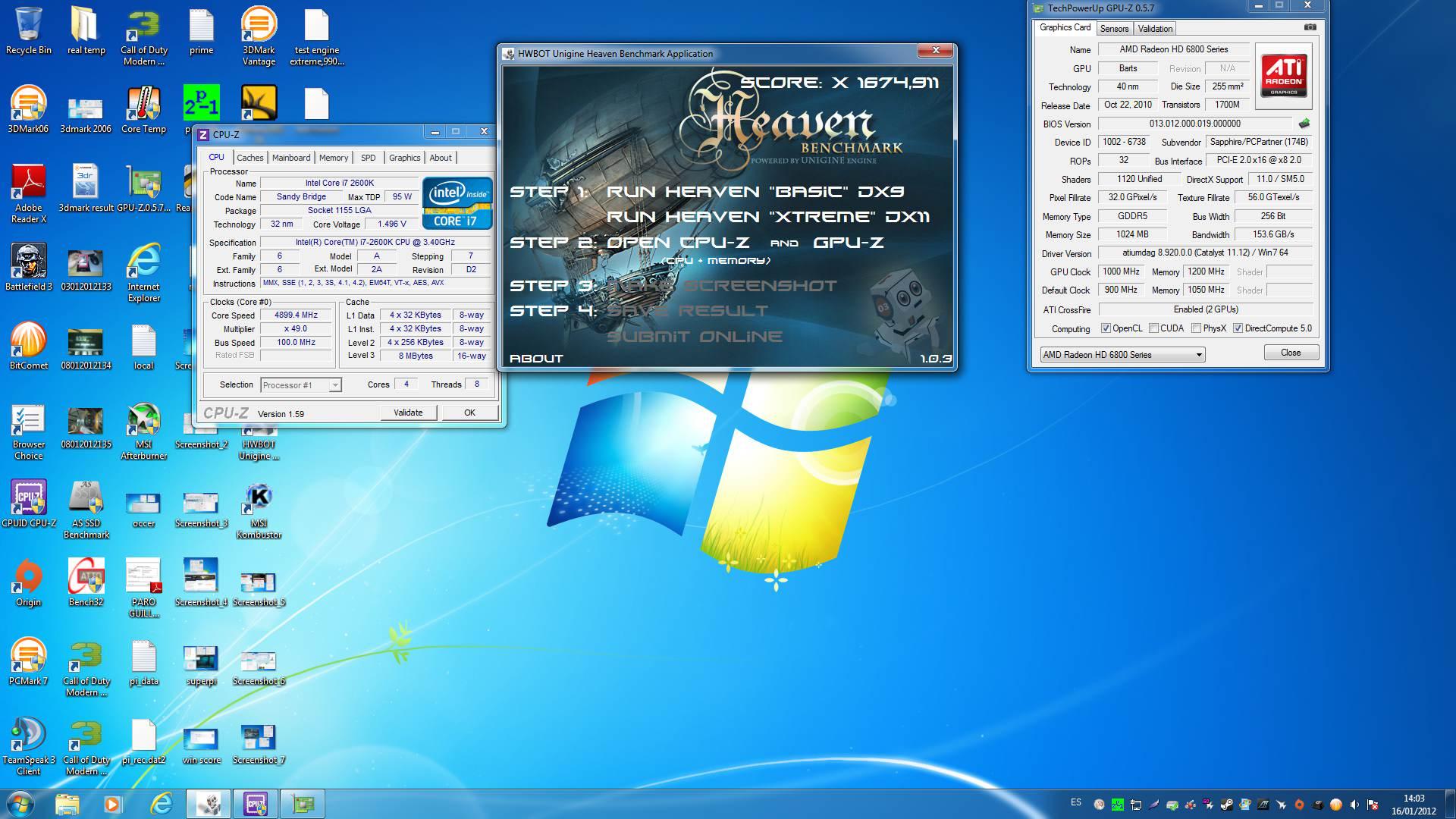Image resolution: width=1456 pixels, height=819 pixels.
Task: Launch PCMark 7 shortcut
Action: pos(29,662)
